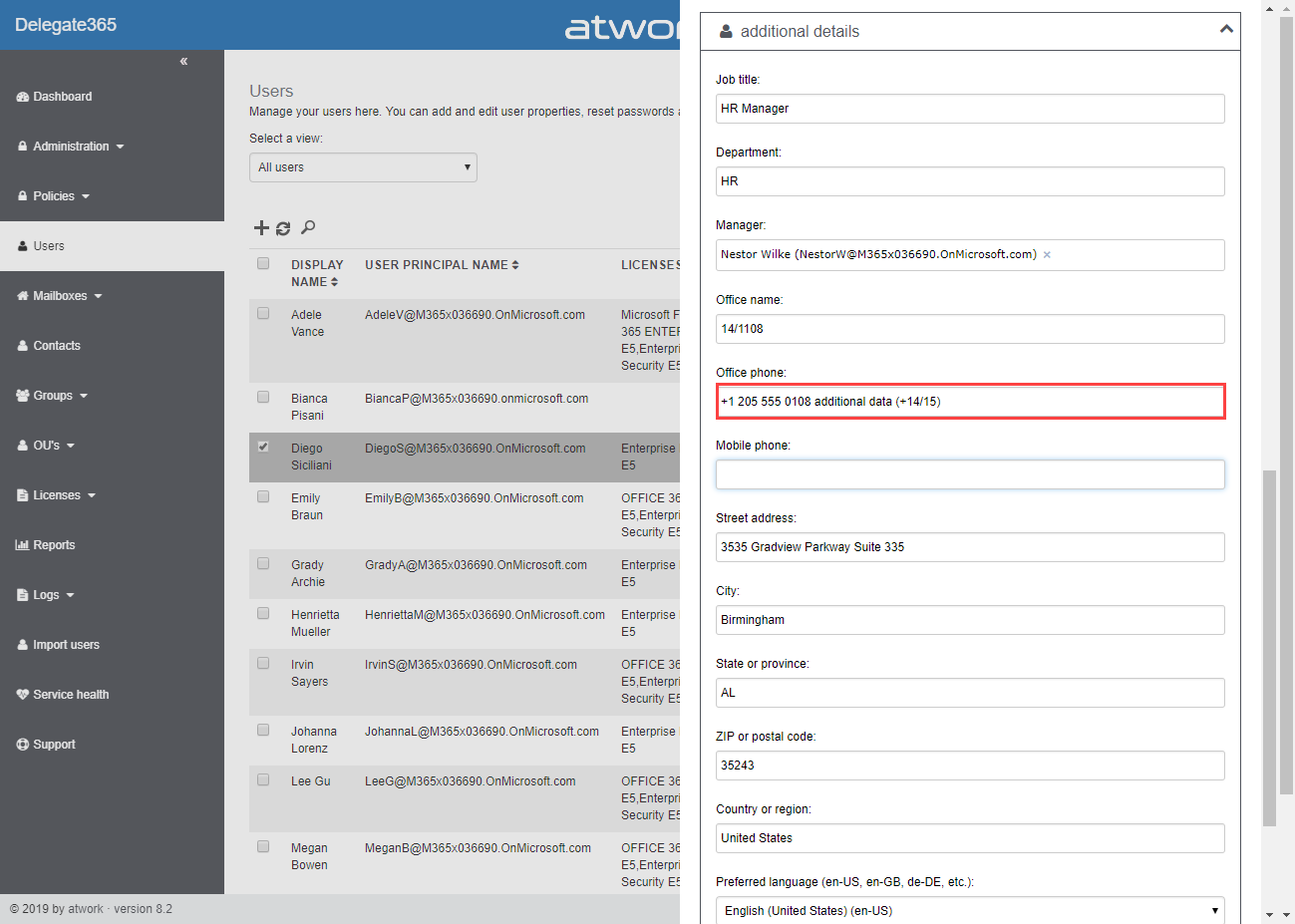Remove Nestor Wilke as manager

coord(1047,255)
